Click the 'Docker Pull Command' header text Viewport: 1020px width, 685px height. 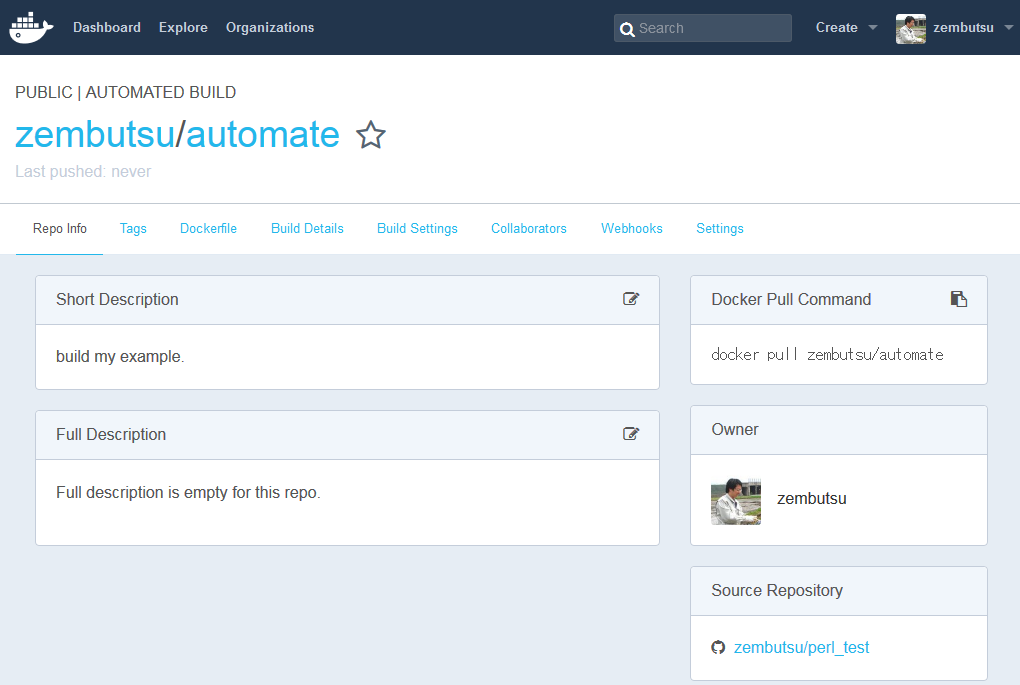point(791,299)
